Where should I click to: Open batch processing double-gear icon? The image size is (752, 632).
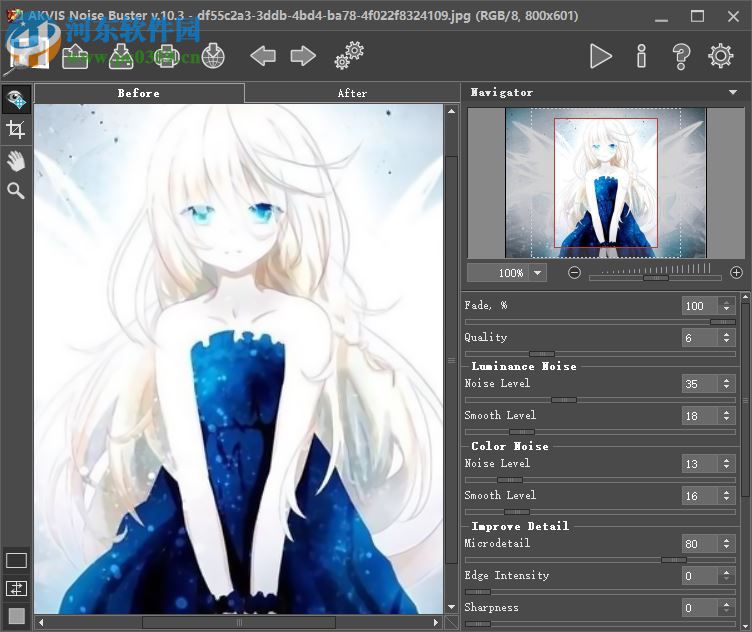click(349, 56)
